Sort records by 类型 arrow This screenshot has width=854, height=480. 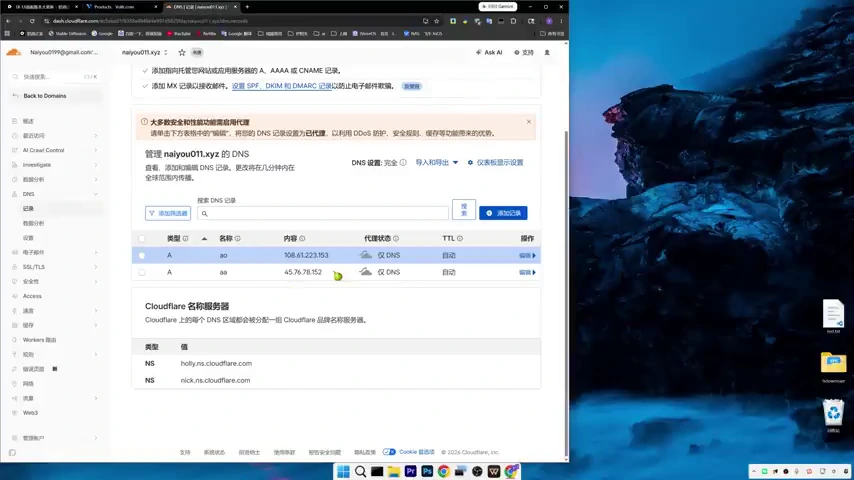[x=204, y=239]
